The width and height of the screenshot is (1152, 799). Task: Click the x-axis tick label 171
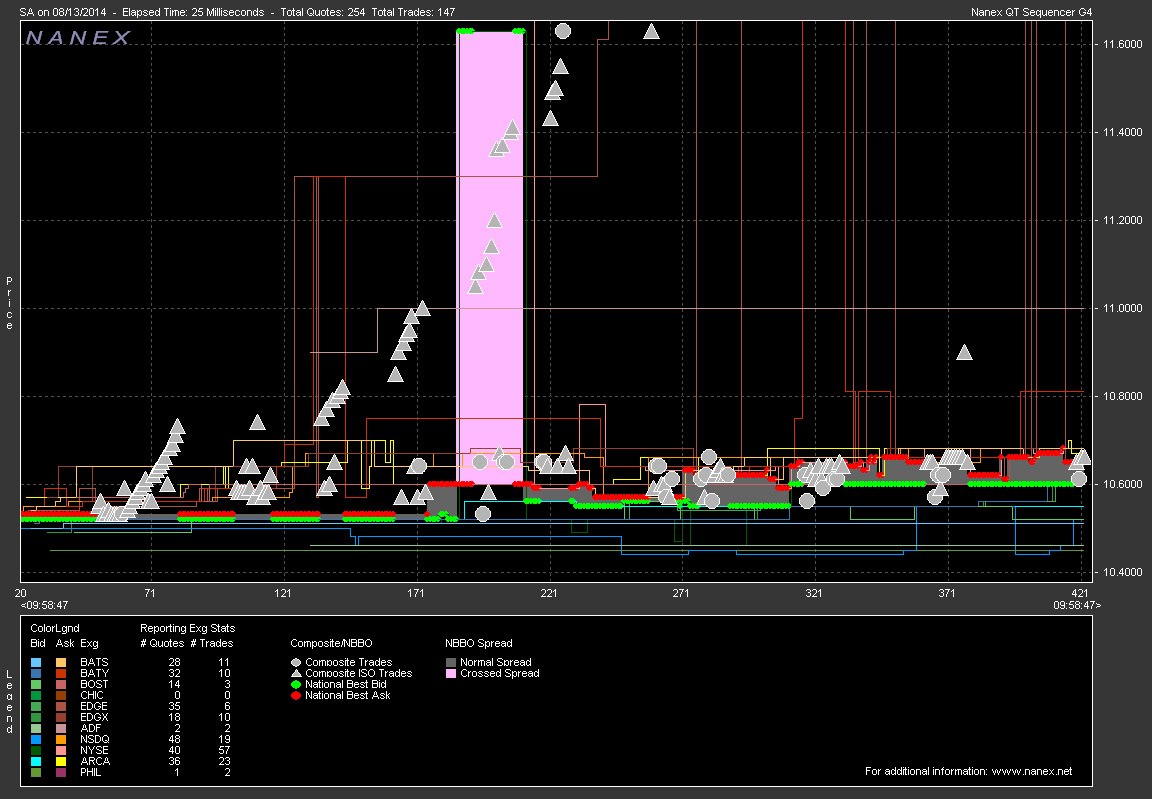point(416,593)
